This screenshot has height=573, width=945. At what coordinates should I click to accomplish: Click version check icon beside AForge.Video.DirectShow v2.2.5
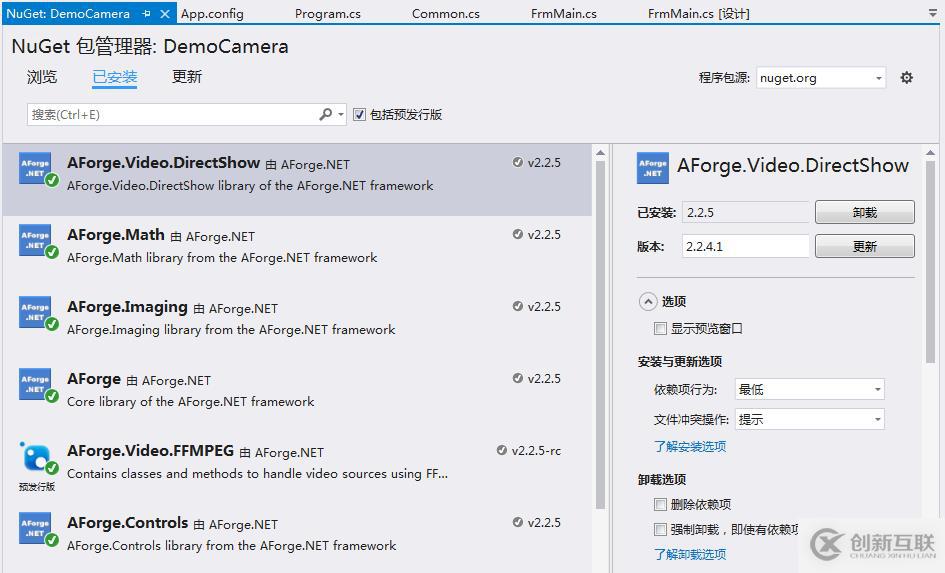[518, 162]
